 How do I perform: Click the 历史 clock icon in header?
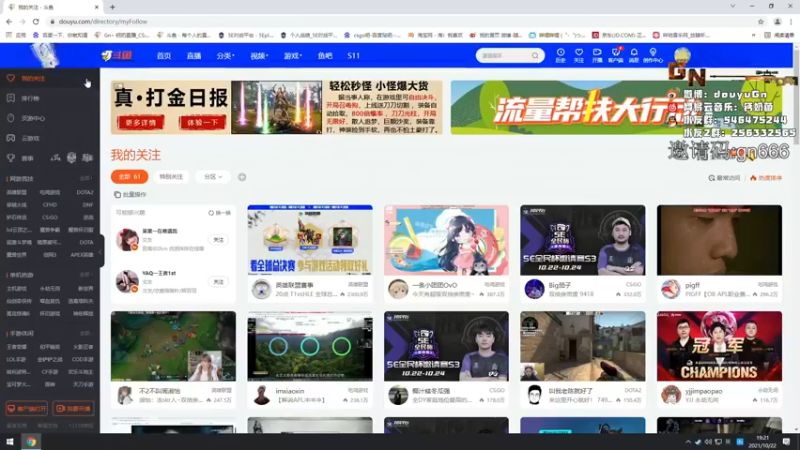pyautogui.click(x=560, y=53)
